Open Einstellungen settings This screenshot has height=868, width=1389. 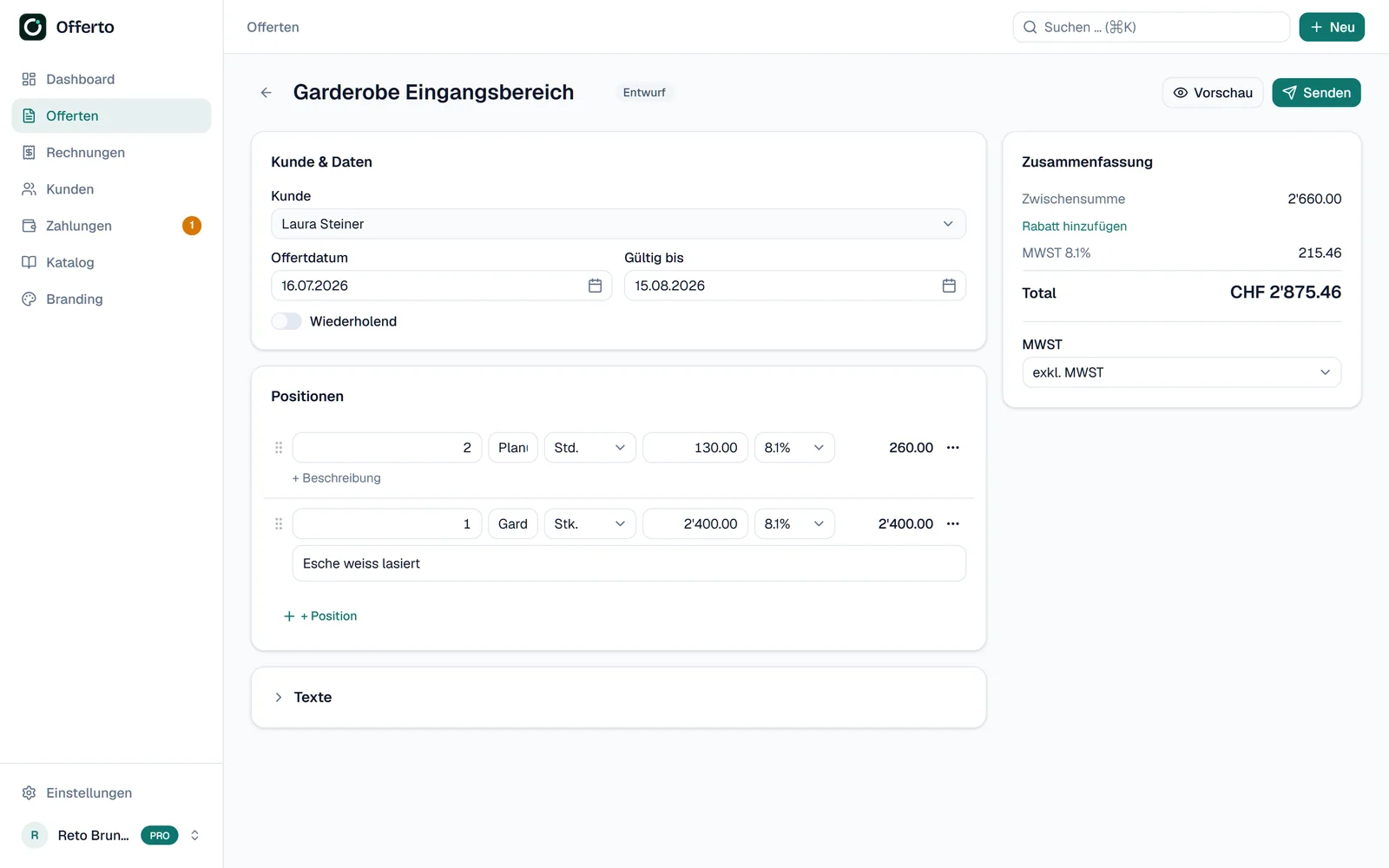(111, 792)
